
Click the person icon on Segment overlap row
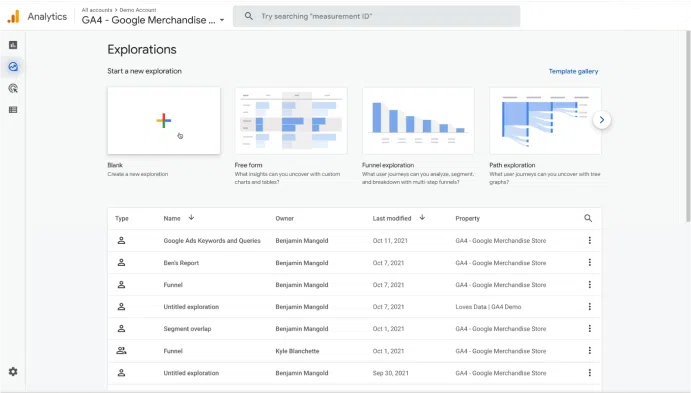tap(121, 329)
